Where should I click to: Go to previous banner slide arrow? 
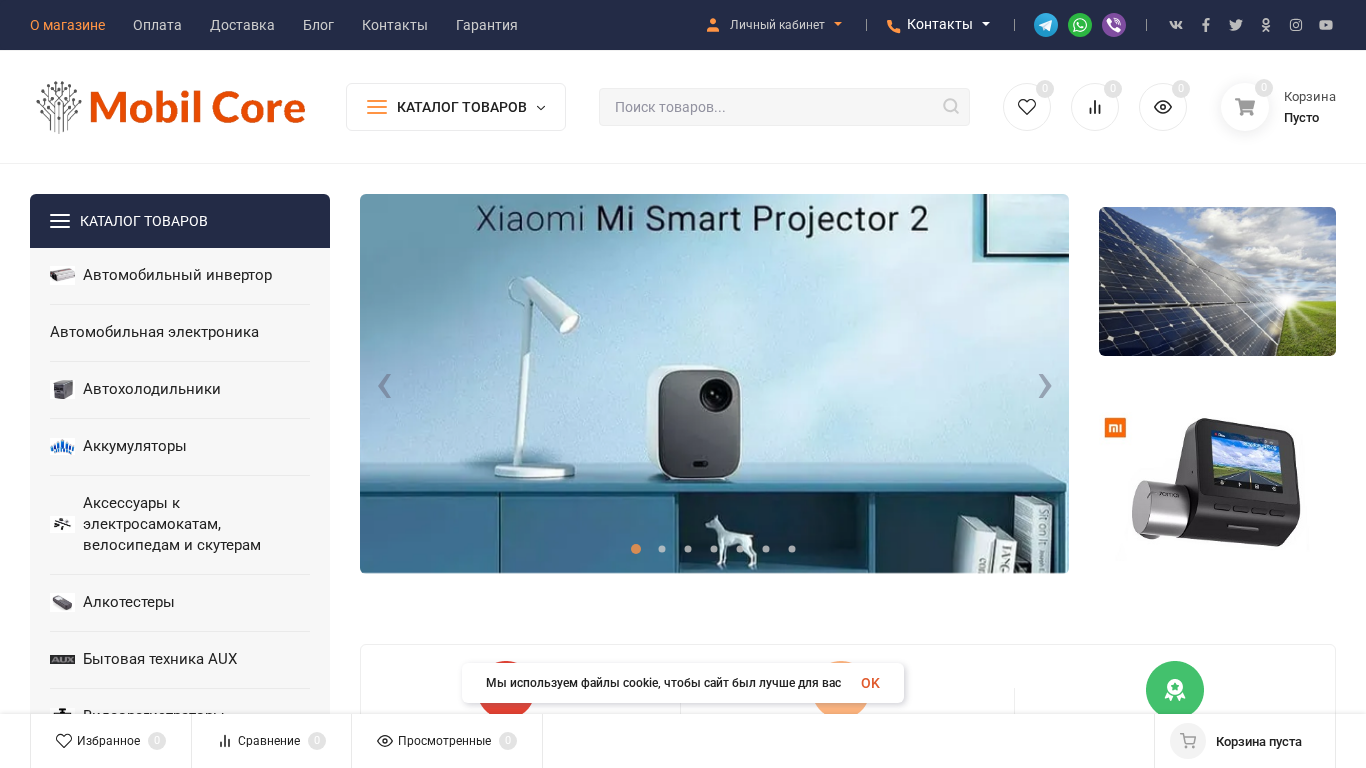point(384,385)
